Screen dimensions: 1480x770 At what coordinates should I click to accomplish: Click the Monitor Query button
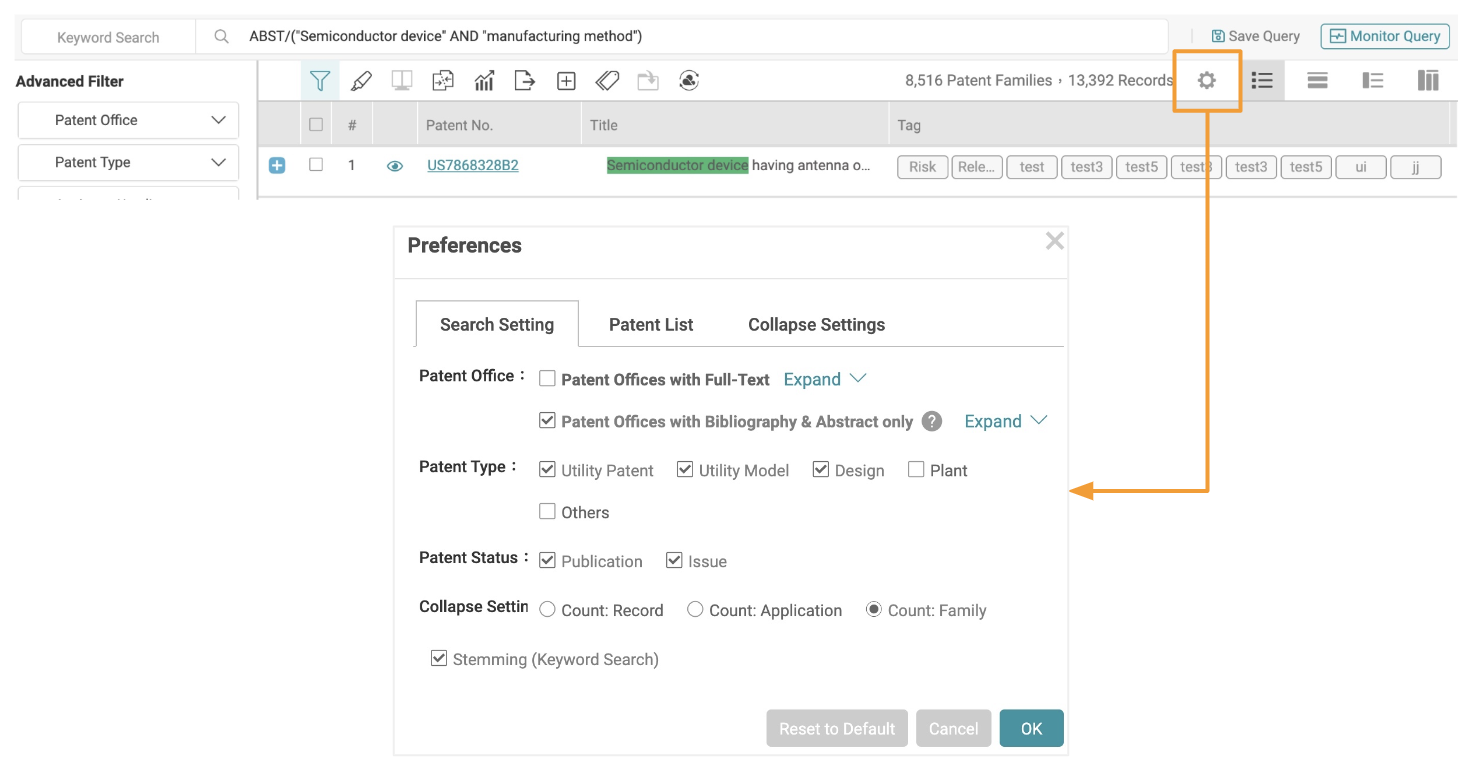pos(1385,36)
